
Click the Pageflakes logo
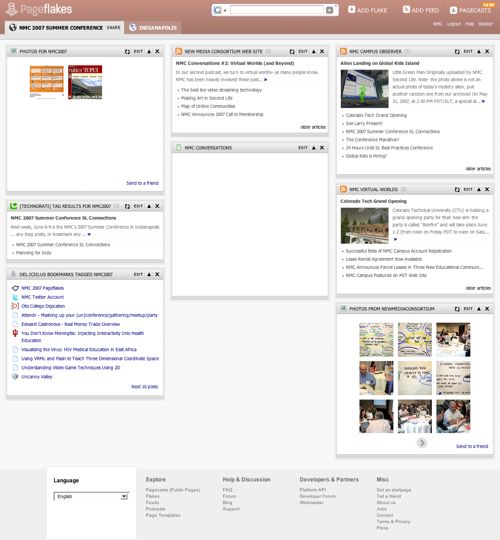39,9
